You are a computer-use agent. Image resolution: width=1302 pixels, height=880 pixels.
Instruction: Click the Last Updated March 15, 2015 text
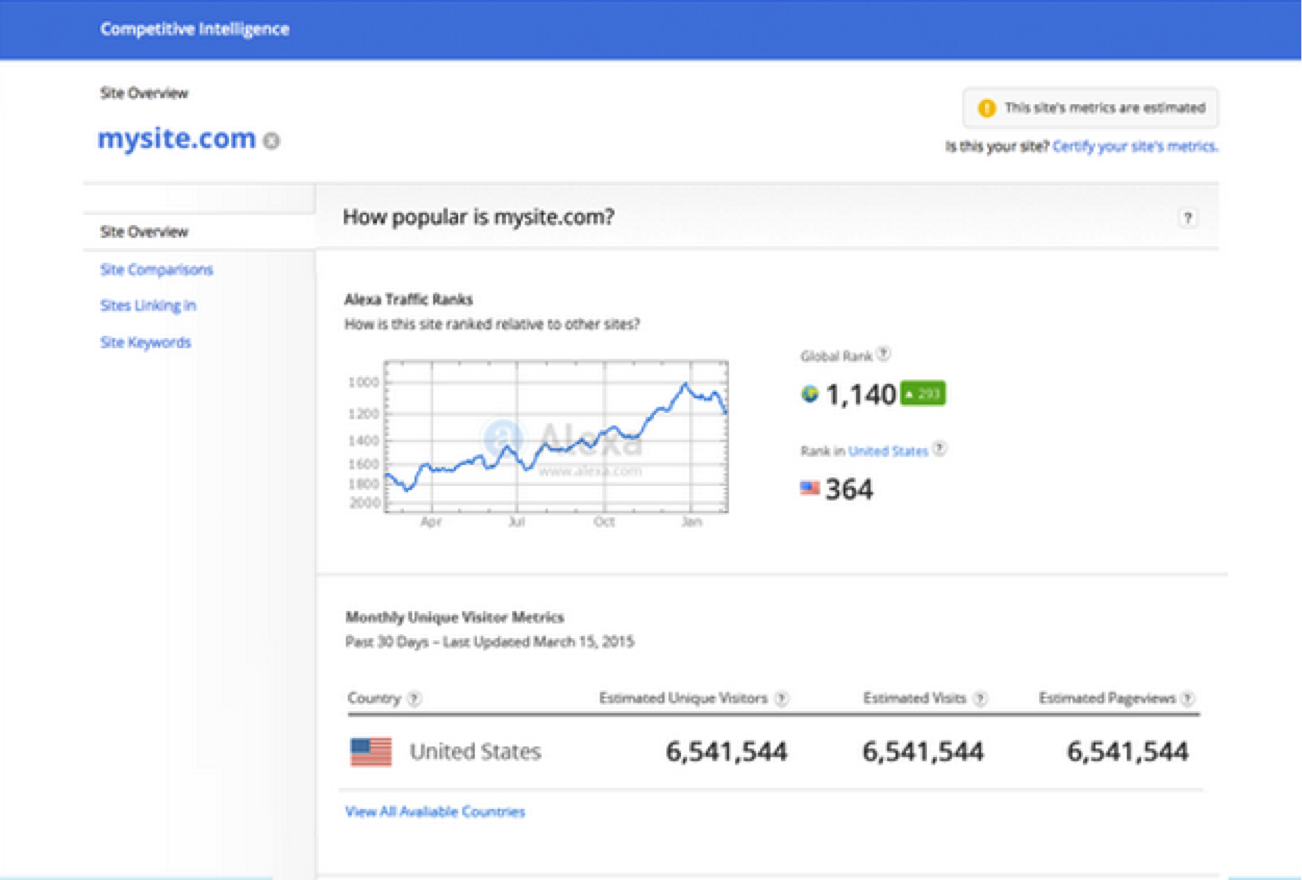coord(541,641)
